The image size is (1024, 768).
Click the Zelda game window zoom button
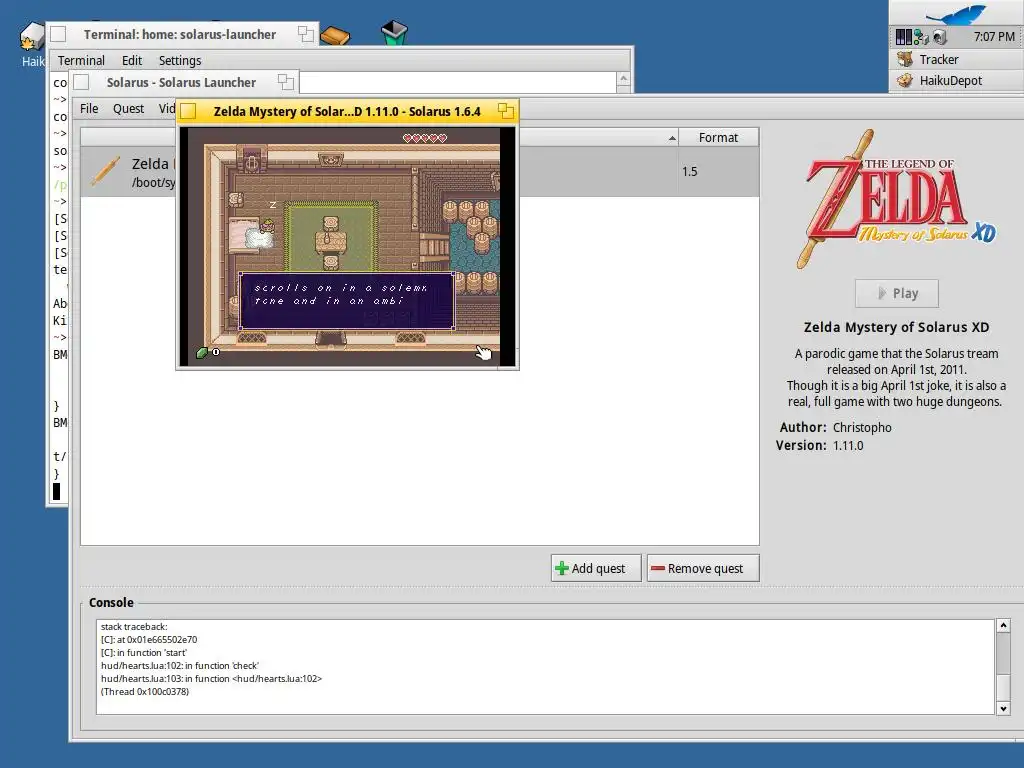[x=505, y=110]
